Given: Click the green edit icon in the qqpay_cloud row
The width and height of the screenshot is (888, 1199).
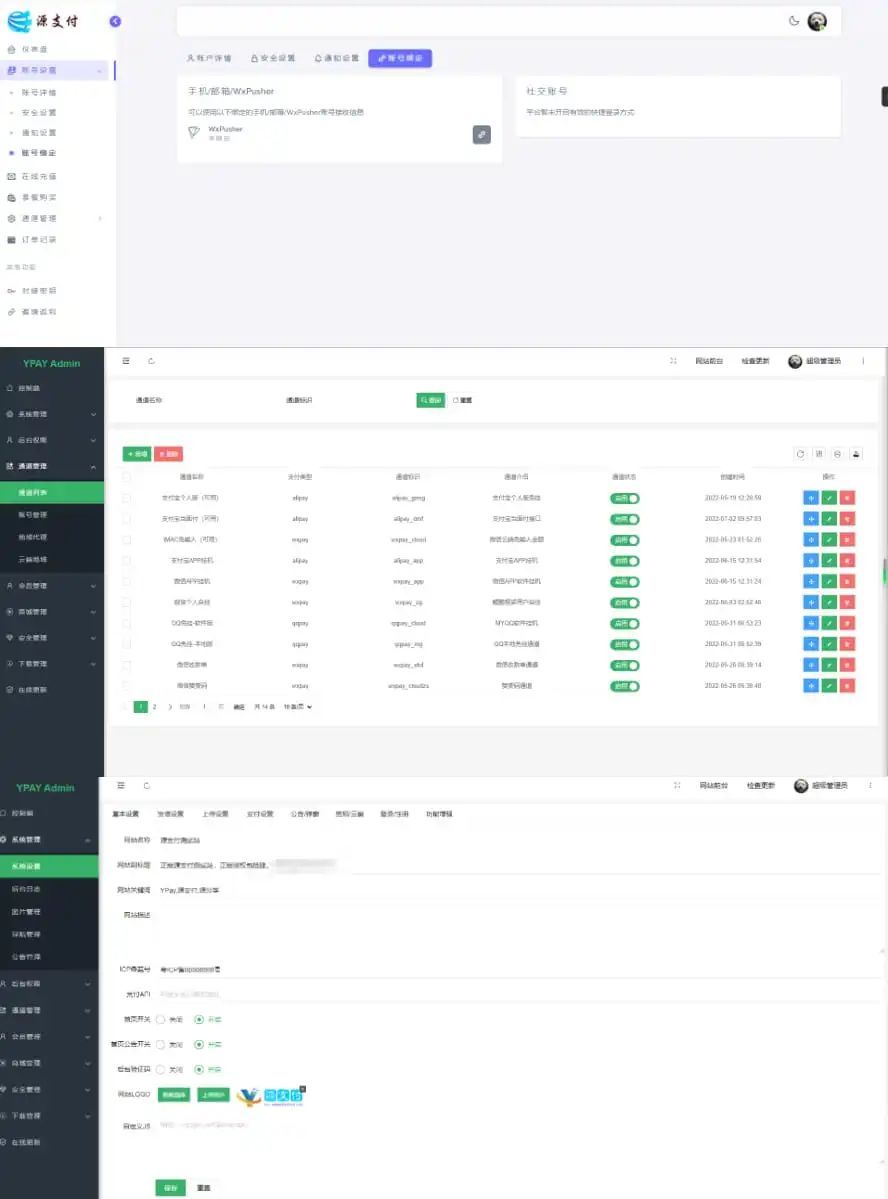Looking at the screenshot, I should 829,623.
